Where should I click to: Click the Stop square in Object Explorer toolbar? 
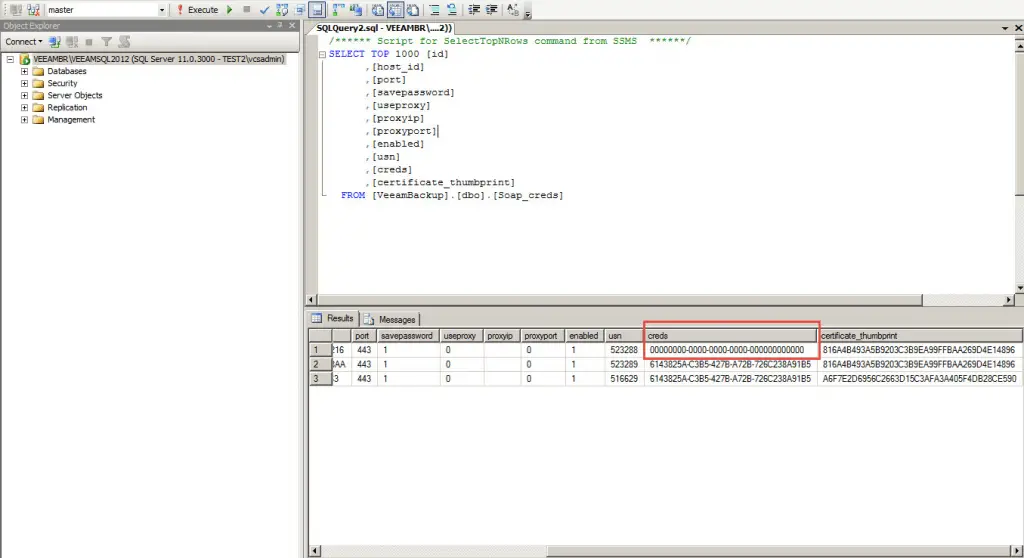click(x=89, y=42)
